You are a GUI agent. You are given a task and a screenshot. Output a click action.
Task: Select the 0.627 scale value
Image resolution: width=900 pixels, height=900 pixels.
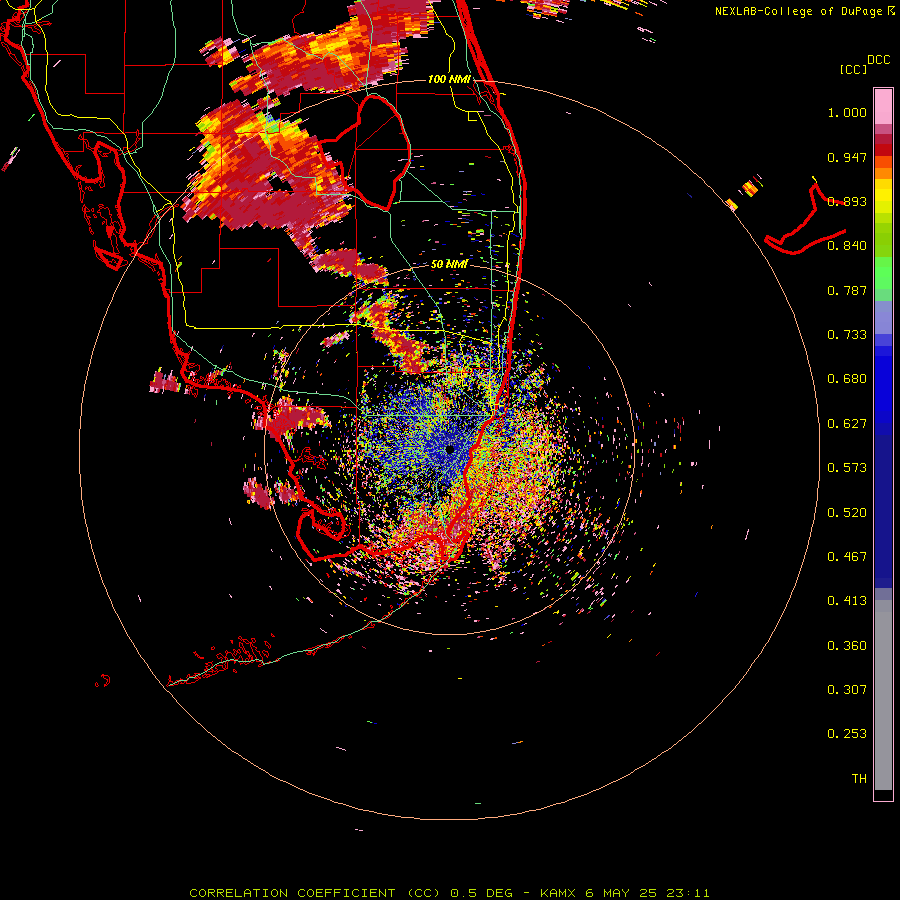847,424
